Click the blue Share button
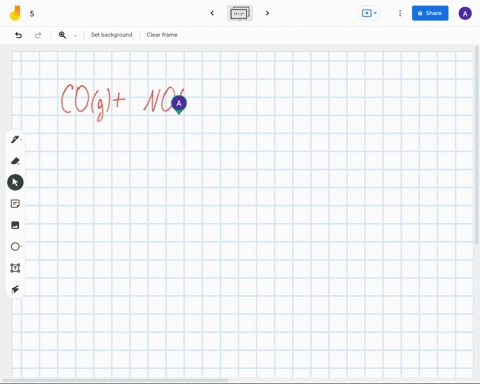This screenshot has width=480, height=384. [x=430, y=13]
